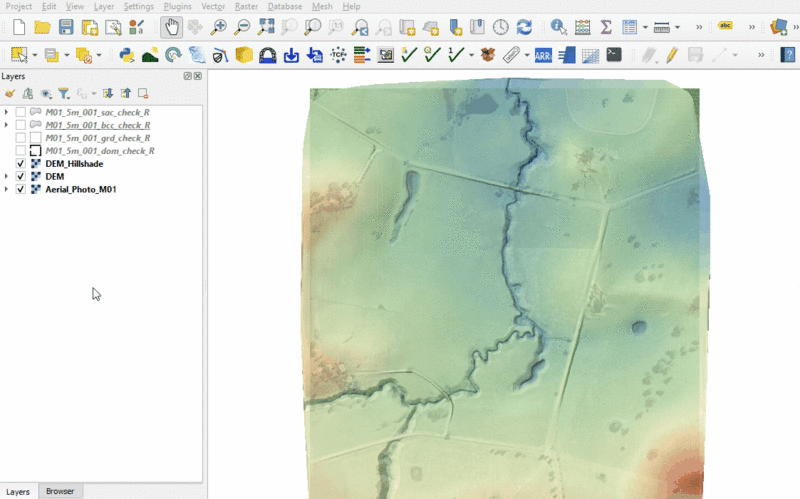Click the Save Project disk icon
The width and height of the screenshot is (800, 499).
[x=66, y=27]
